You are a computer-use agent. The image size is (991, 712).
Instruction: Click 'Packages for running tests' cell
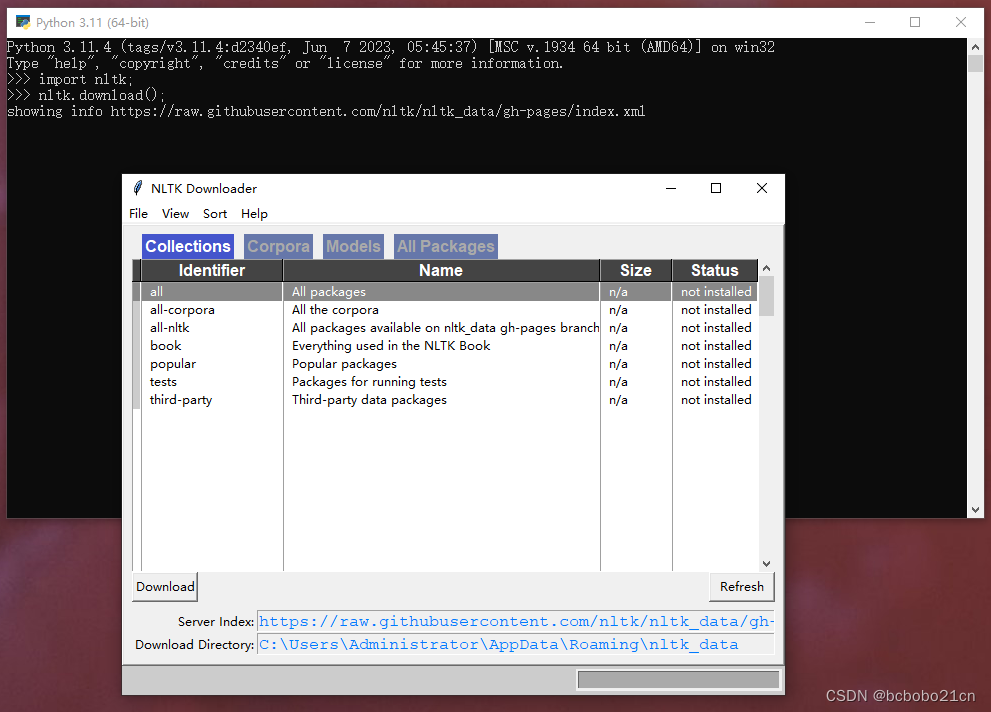pyautogui.click(x=369, y=382)
